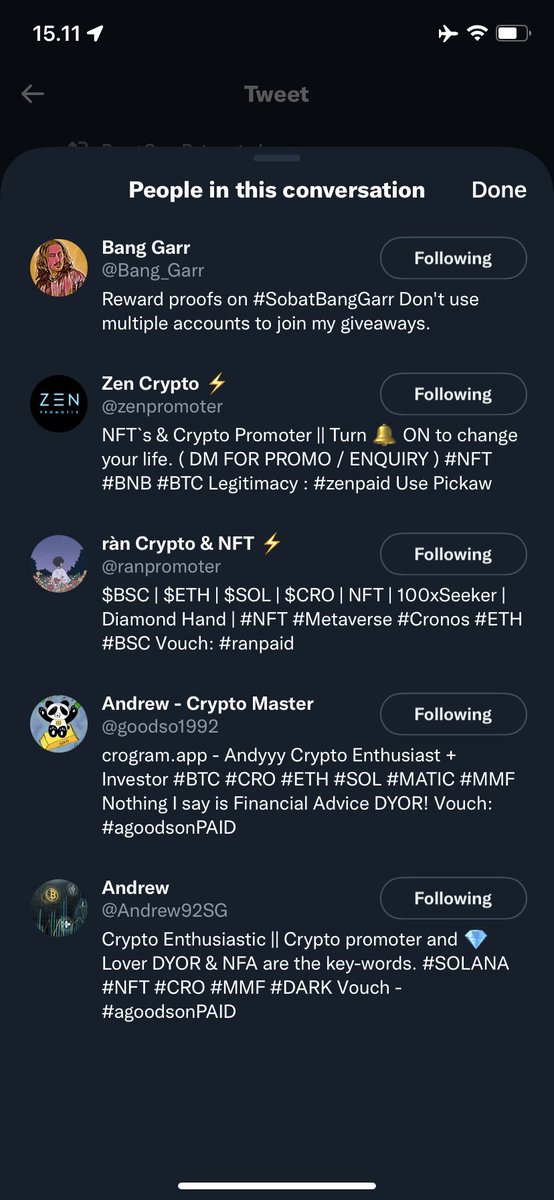Toggle Following for Bang Garr

point(453,258)
